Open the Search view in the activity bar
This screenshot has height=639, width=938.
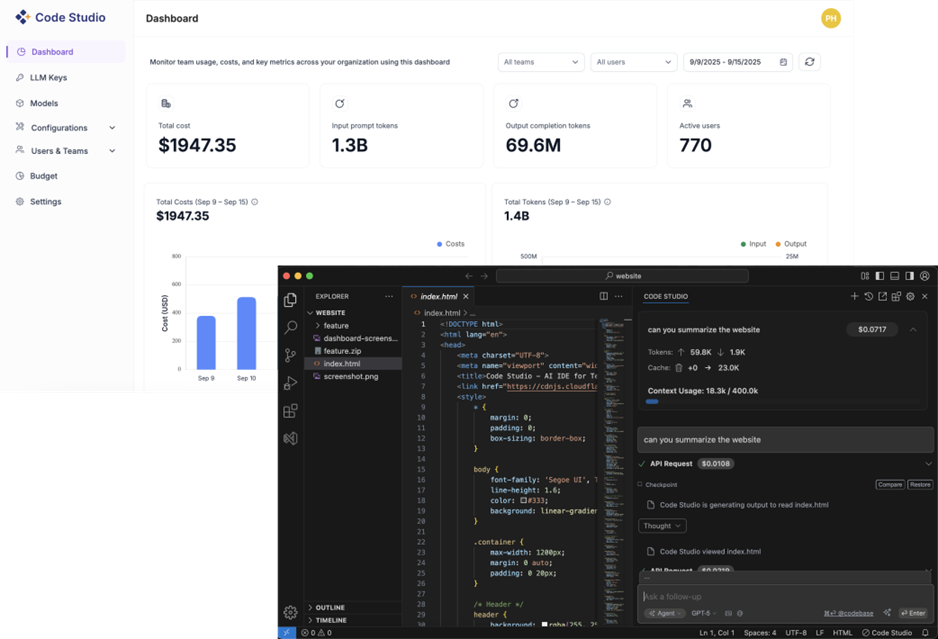290,327
